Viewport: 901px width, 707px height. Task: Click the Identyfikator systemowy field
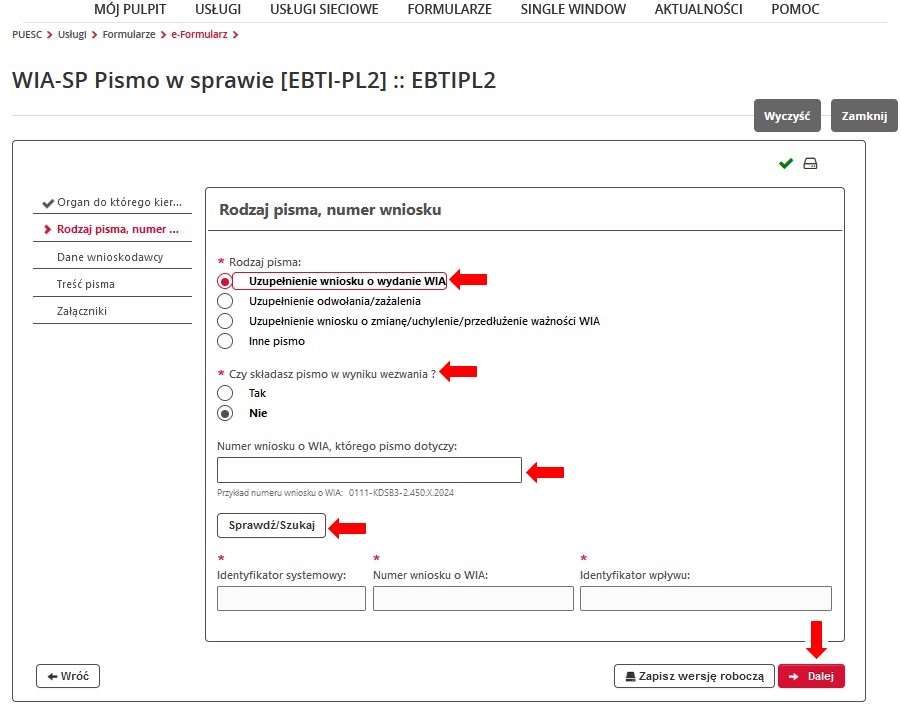pos(291,598)
